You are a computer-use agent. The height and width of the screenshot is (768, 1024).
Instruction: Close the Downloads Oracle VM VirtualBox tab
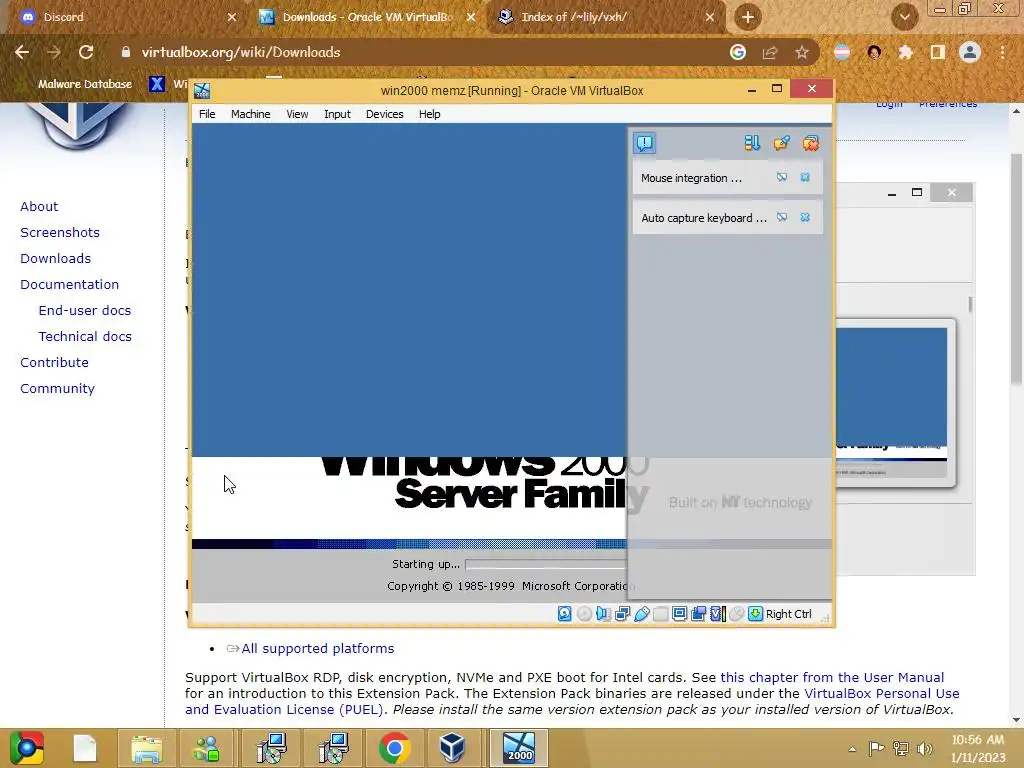pyautogui.click(x=471, y=17)
